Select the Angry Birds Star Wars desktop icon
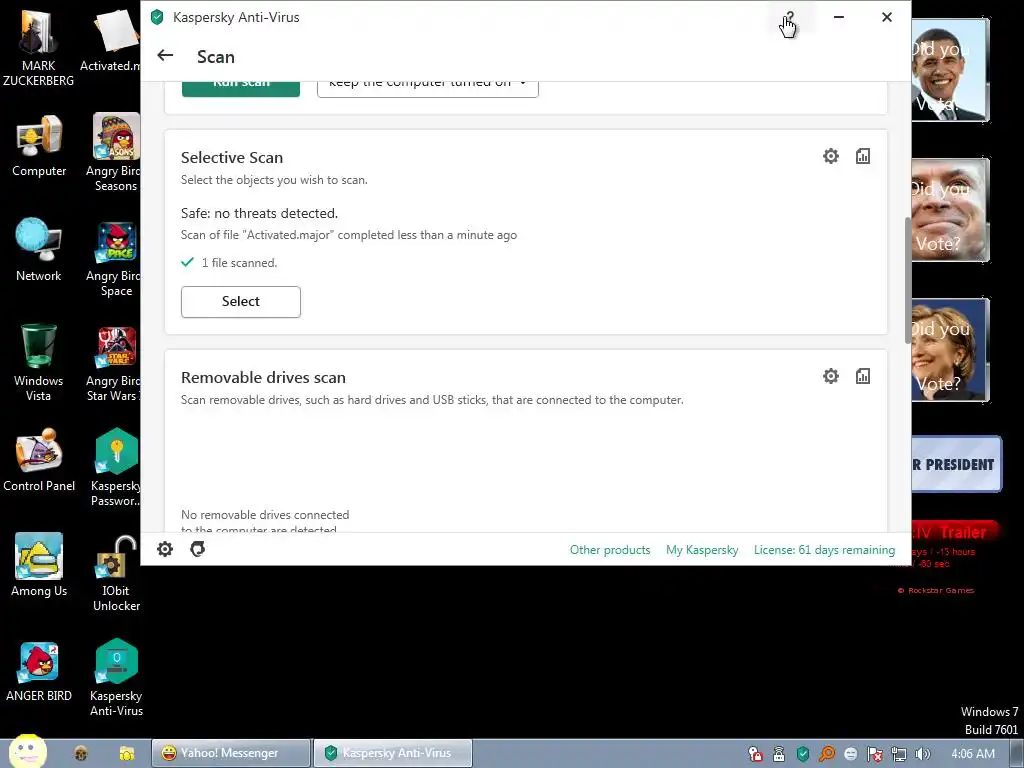The height and width of the screenshot is (768, 1024). point(113,363)
